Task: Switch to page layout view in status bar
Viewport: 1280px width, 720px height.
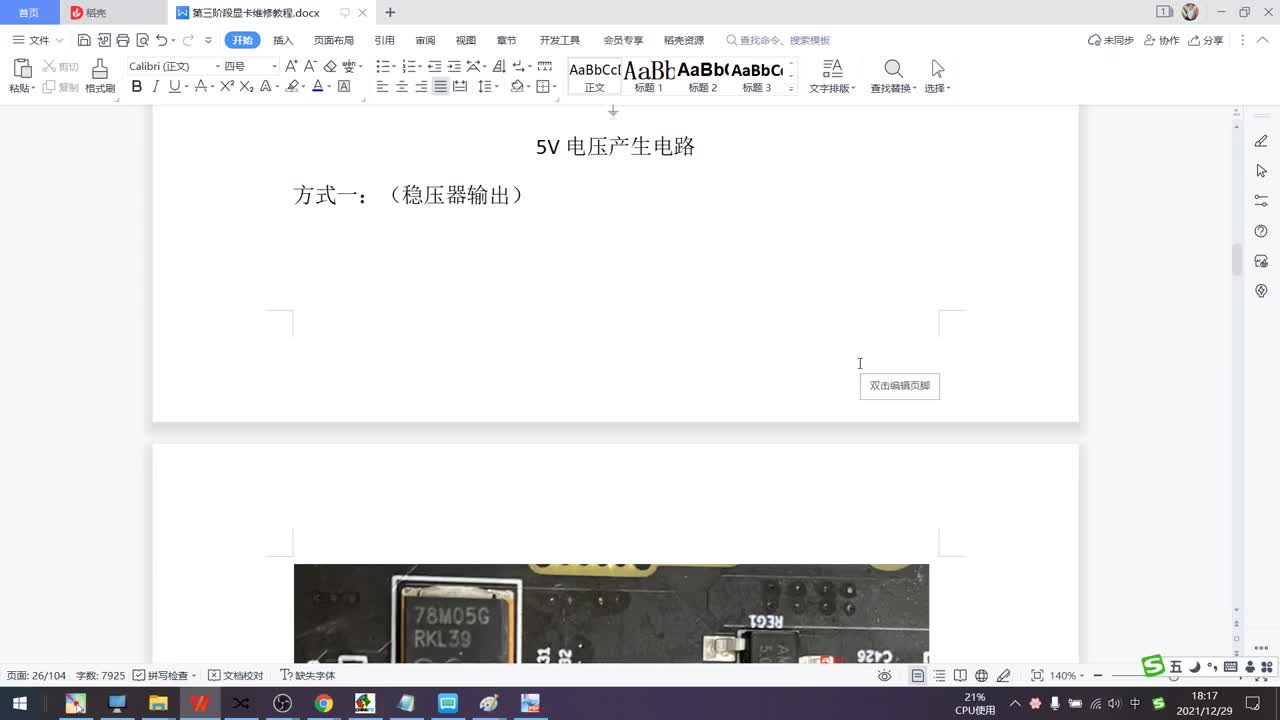Action: coord(917,676)
